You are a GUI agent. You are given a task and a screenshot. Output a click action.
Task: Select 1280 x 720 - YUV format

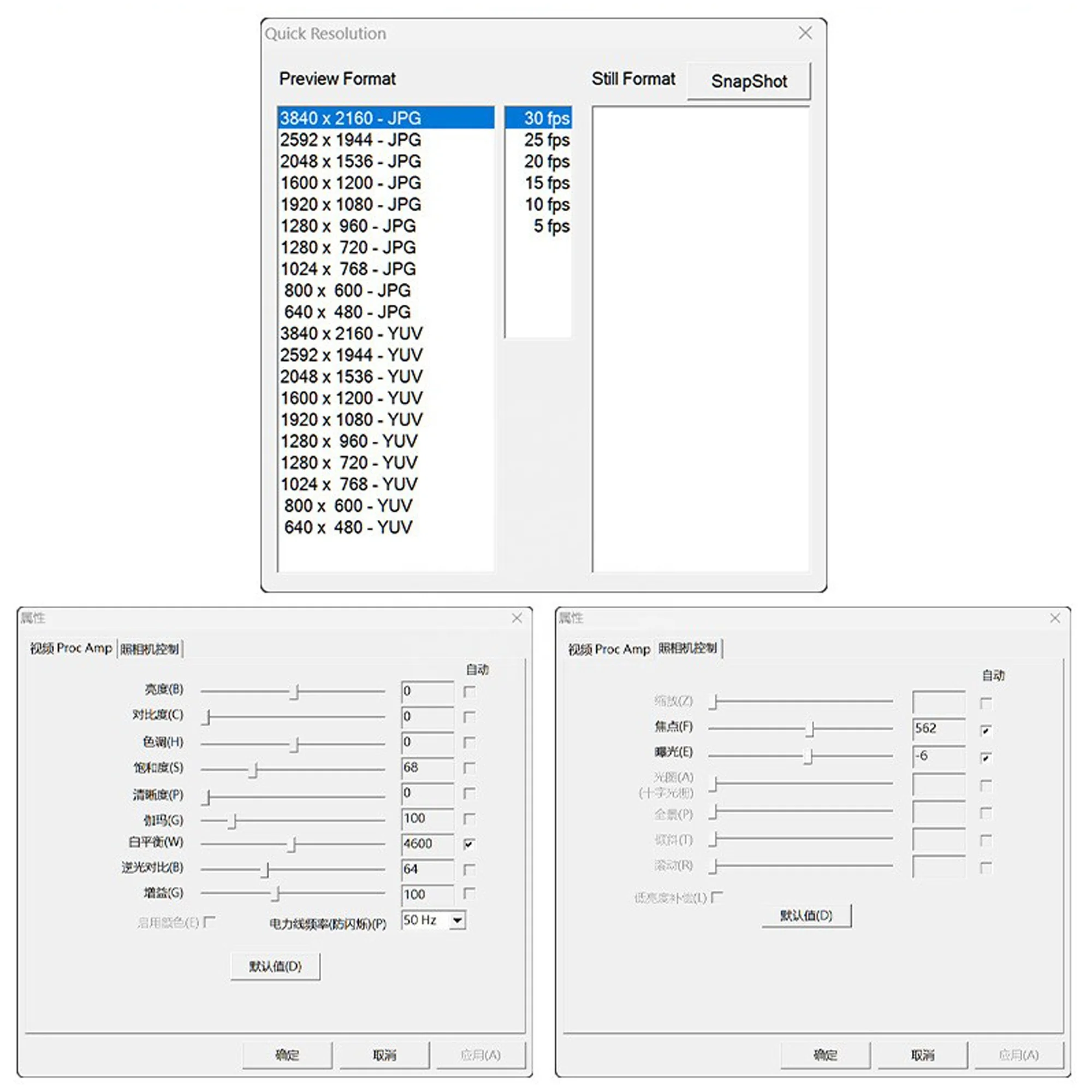click(x=349, y=462)
